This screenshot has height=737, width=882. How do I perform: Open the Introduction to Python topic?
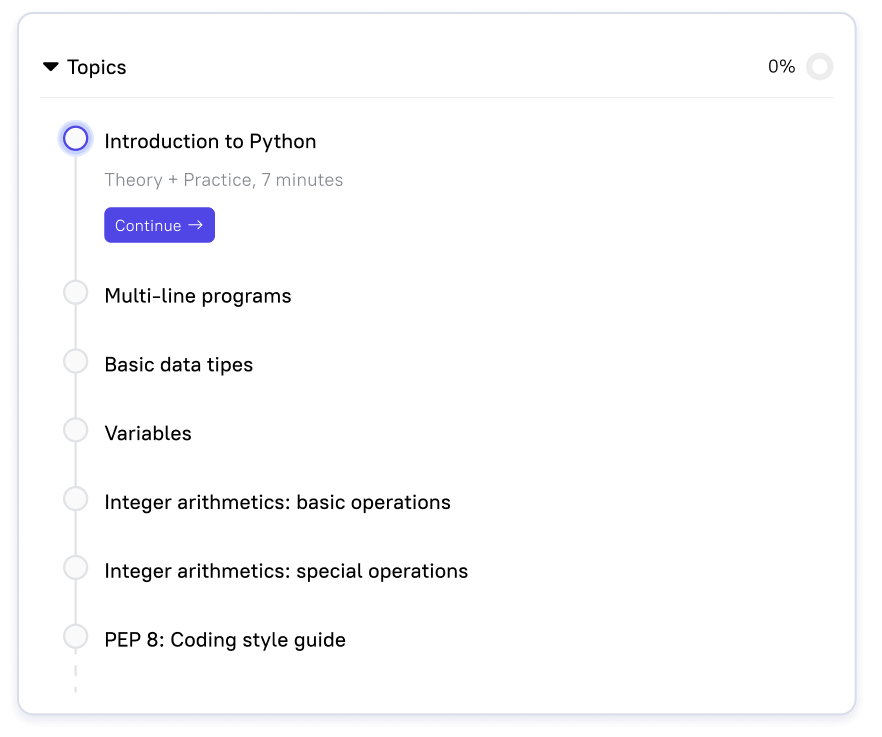pos(210,141)
